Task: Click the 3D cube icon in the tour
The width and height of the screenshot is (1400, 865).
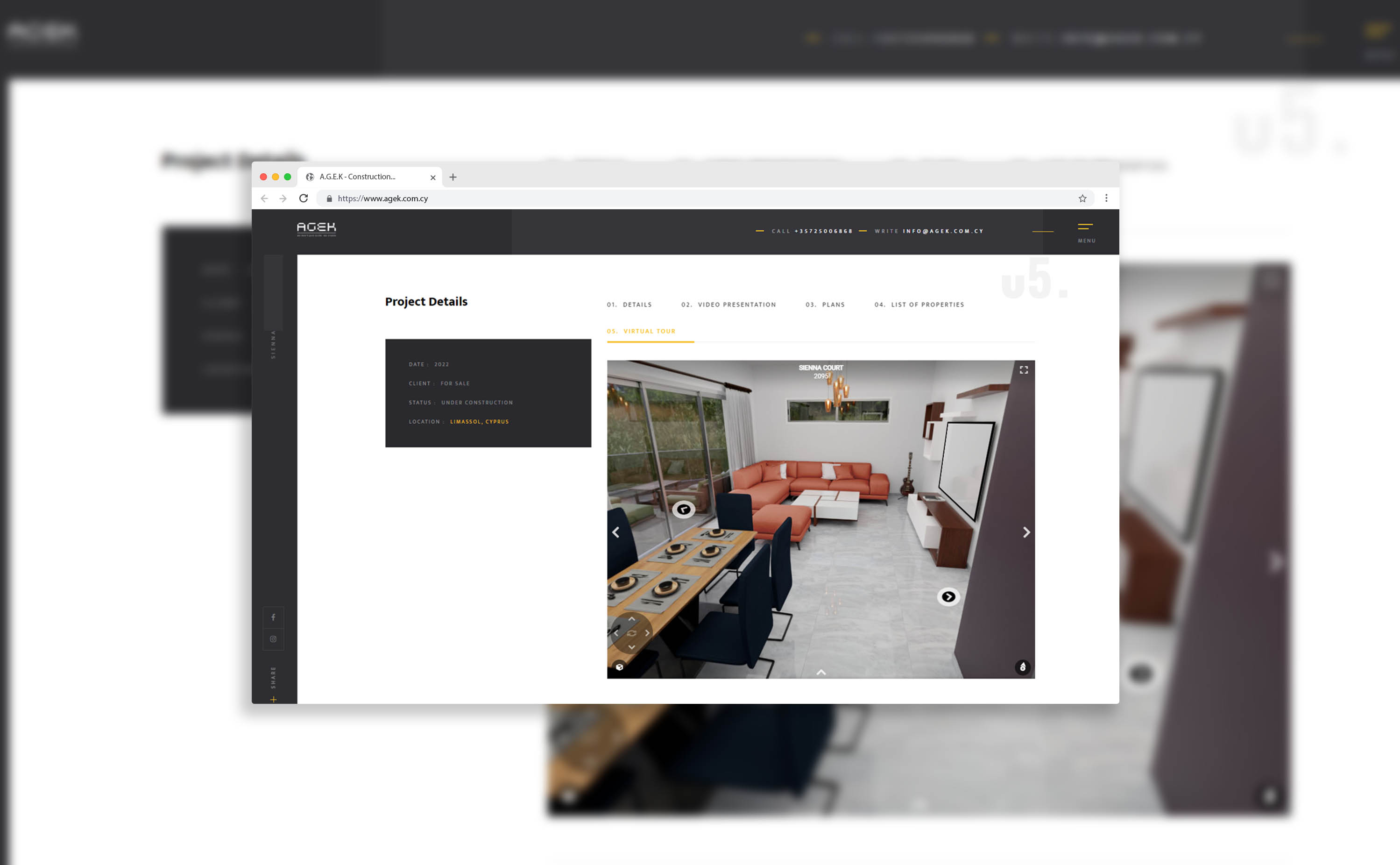Action: tap(619, 667)
